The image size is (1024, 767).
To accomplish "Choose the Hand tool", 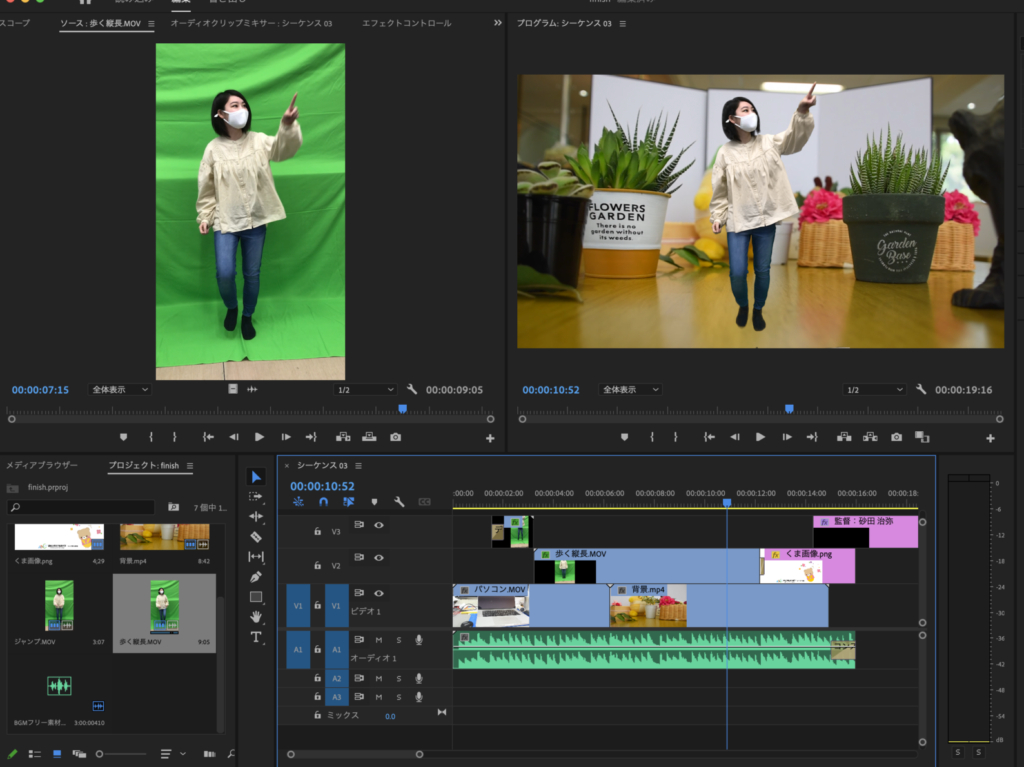I will 256,617.
